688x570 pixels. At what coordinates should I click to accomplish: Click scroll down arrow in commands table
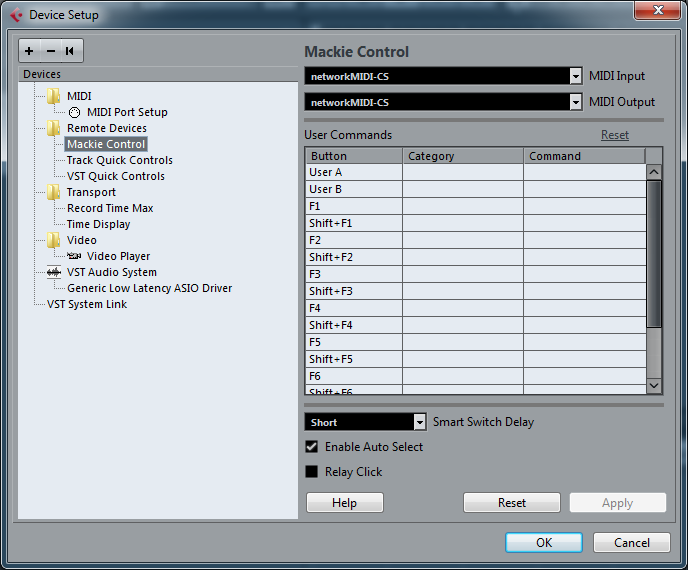point(654,385)
